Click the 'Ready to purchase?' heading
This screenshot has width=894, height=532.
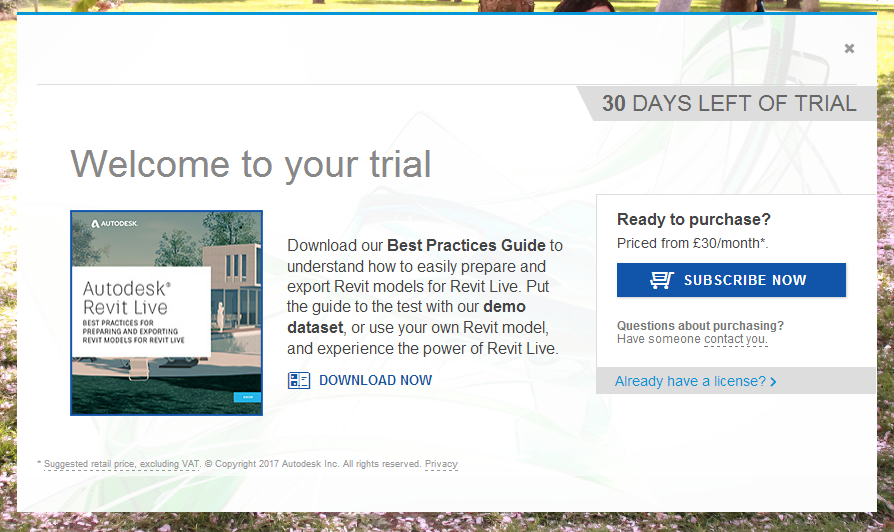(693, 220)
